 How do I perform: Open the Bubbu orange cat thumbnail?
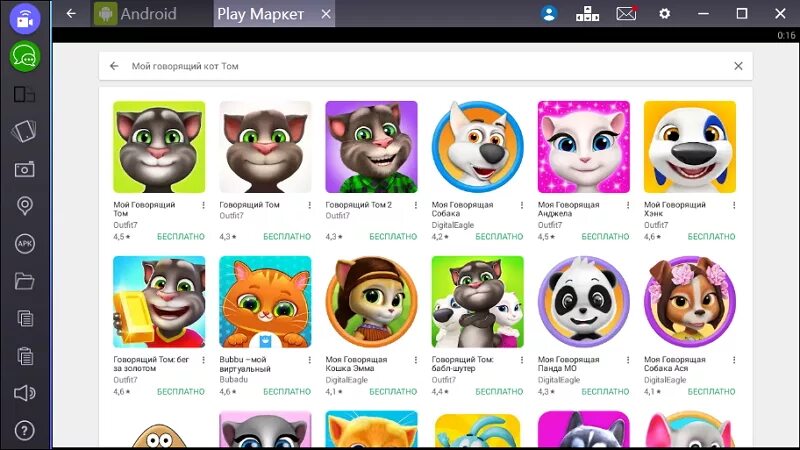265,302
